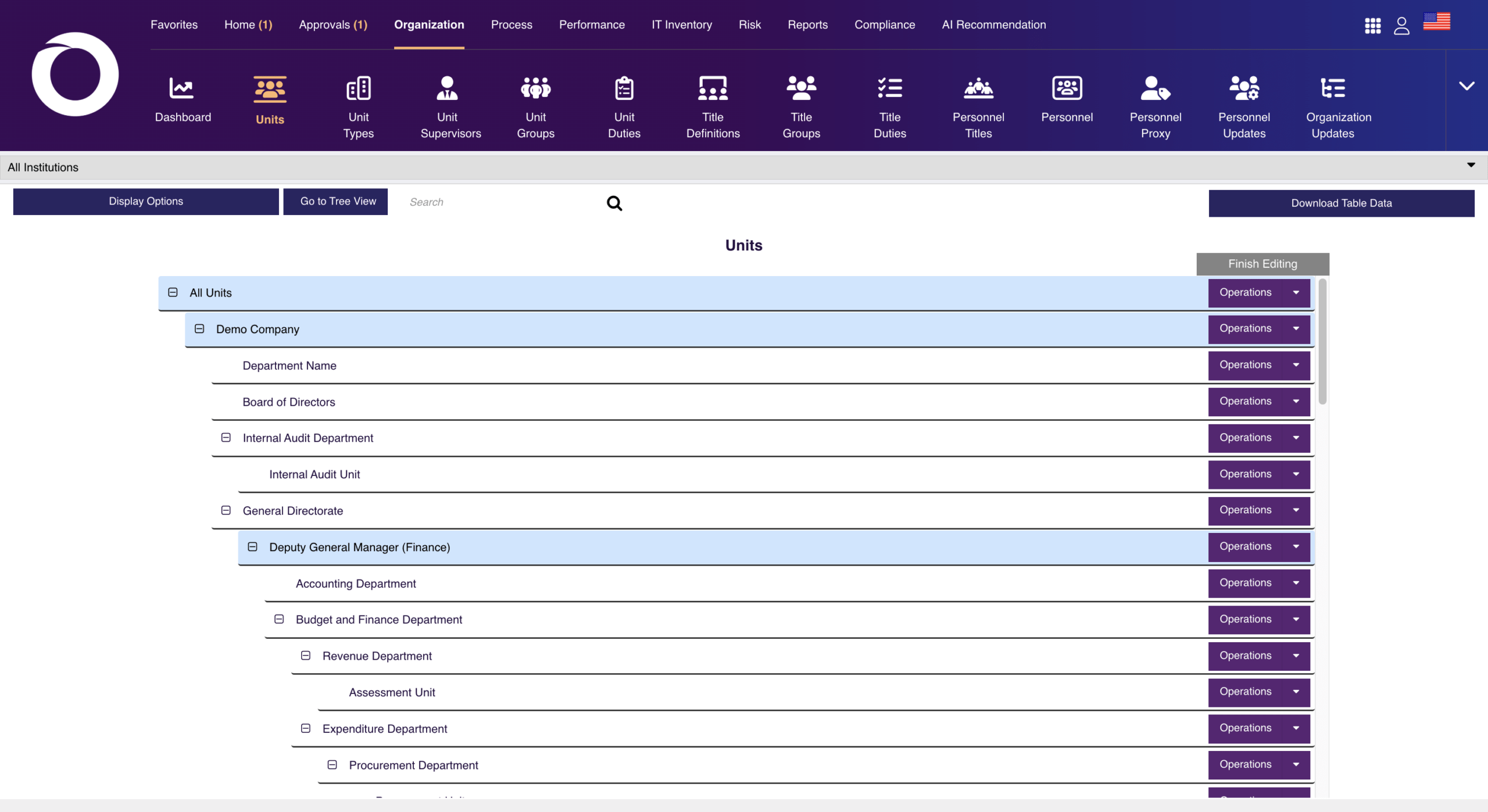Open Title Duties checklist icon
Viewport: 1488px width, 812px height.
tap(890, 88)
